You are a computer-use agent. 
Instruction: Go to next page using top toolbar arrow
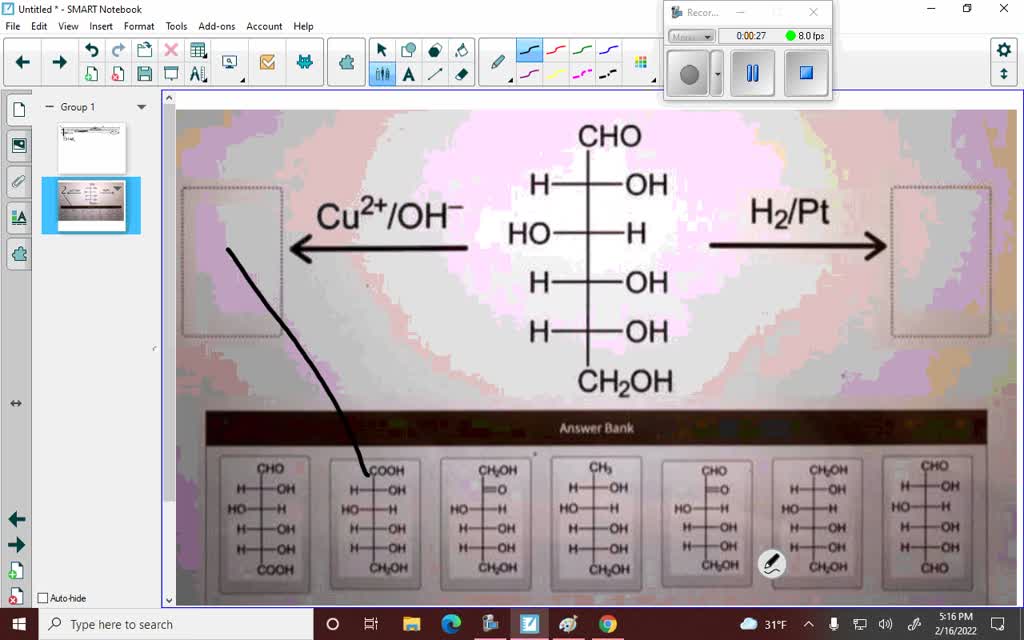tap(59, 62)
